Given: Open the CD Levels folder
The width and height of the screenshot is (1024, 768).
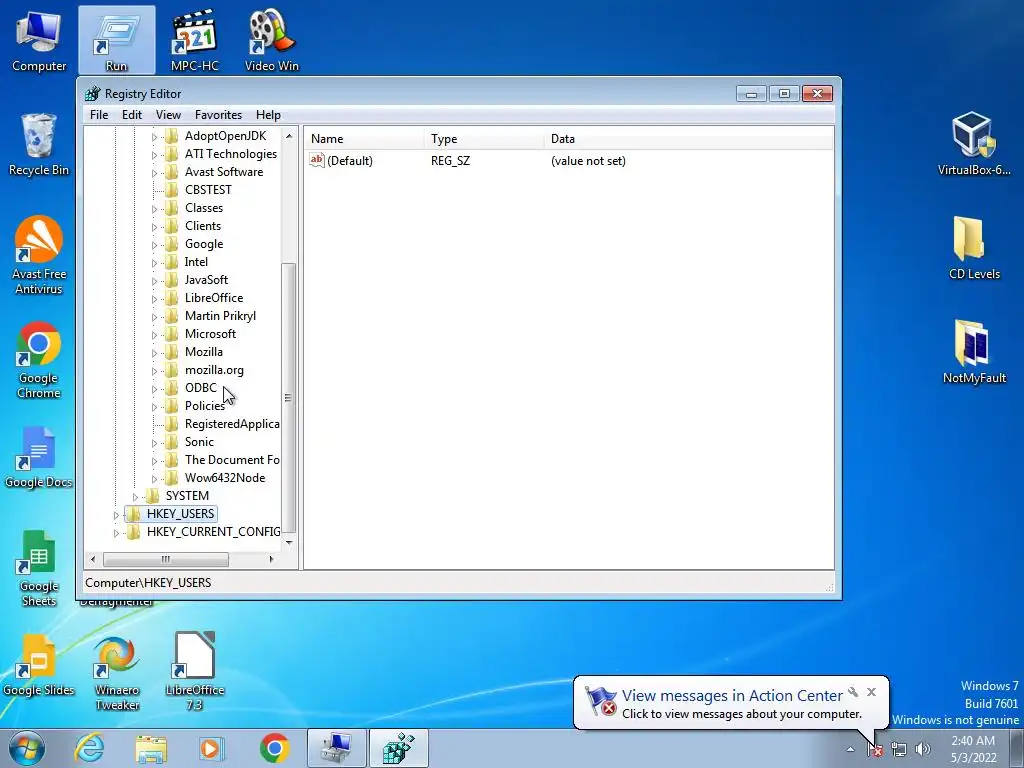Looking at the screenshot, I should click(974, 248).
